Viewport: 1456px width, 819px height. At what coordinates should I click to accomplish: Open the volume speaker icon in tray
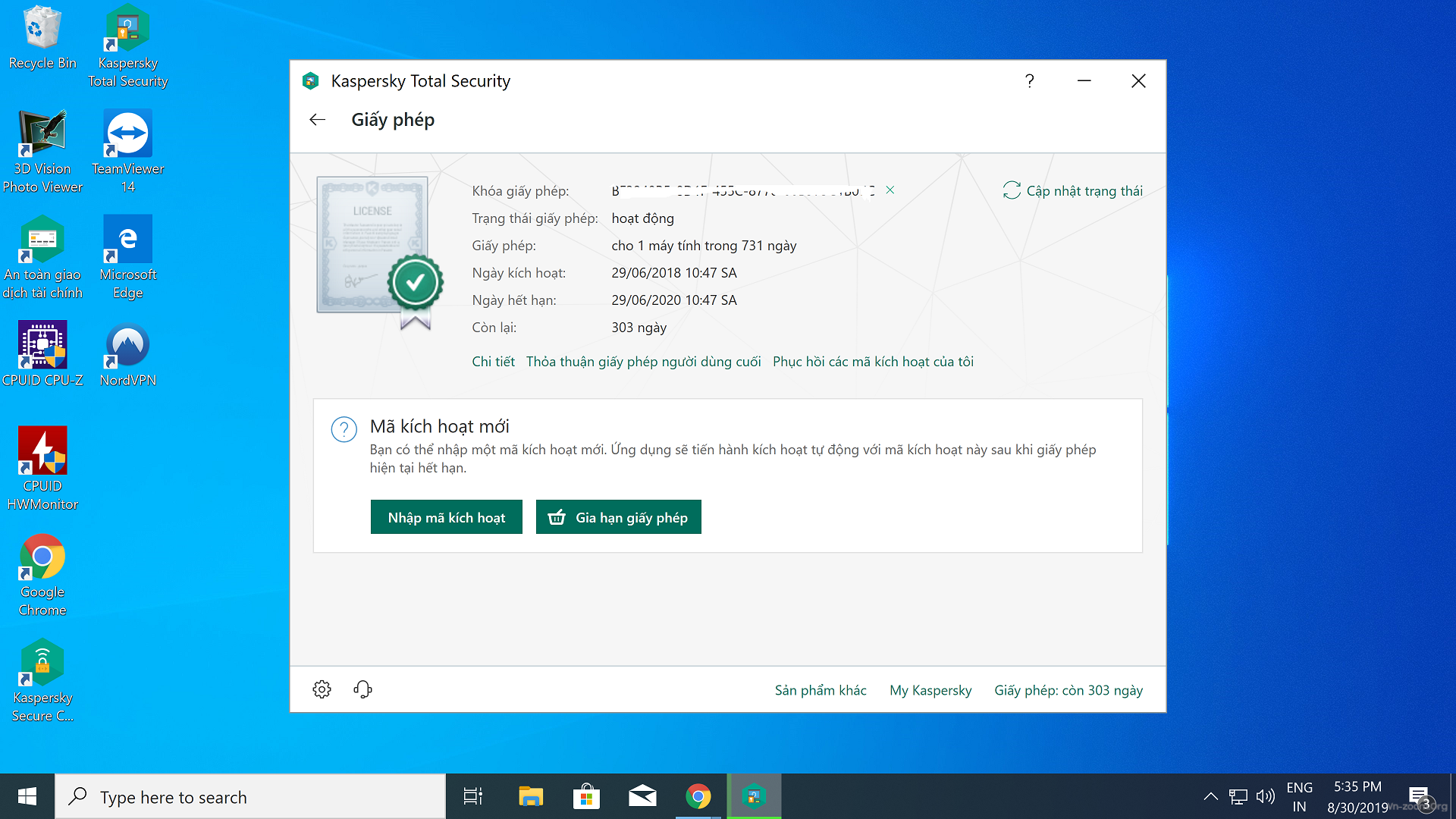pyautogui.click(x=1266, y=796)
